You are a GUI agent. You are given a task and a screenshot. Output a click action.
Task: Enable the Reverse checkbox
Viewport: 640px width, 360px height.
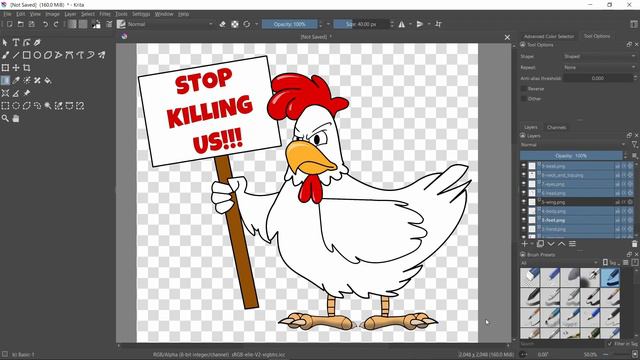tap(524, 89)
